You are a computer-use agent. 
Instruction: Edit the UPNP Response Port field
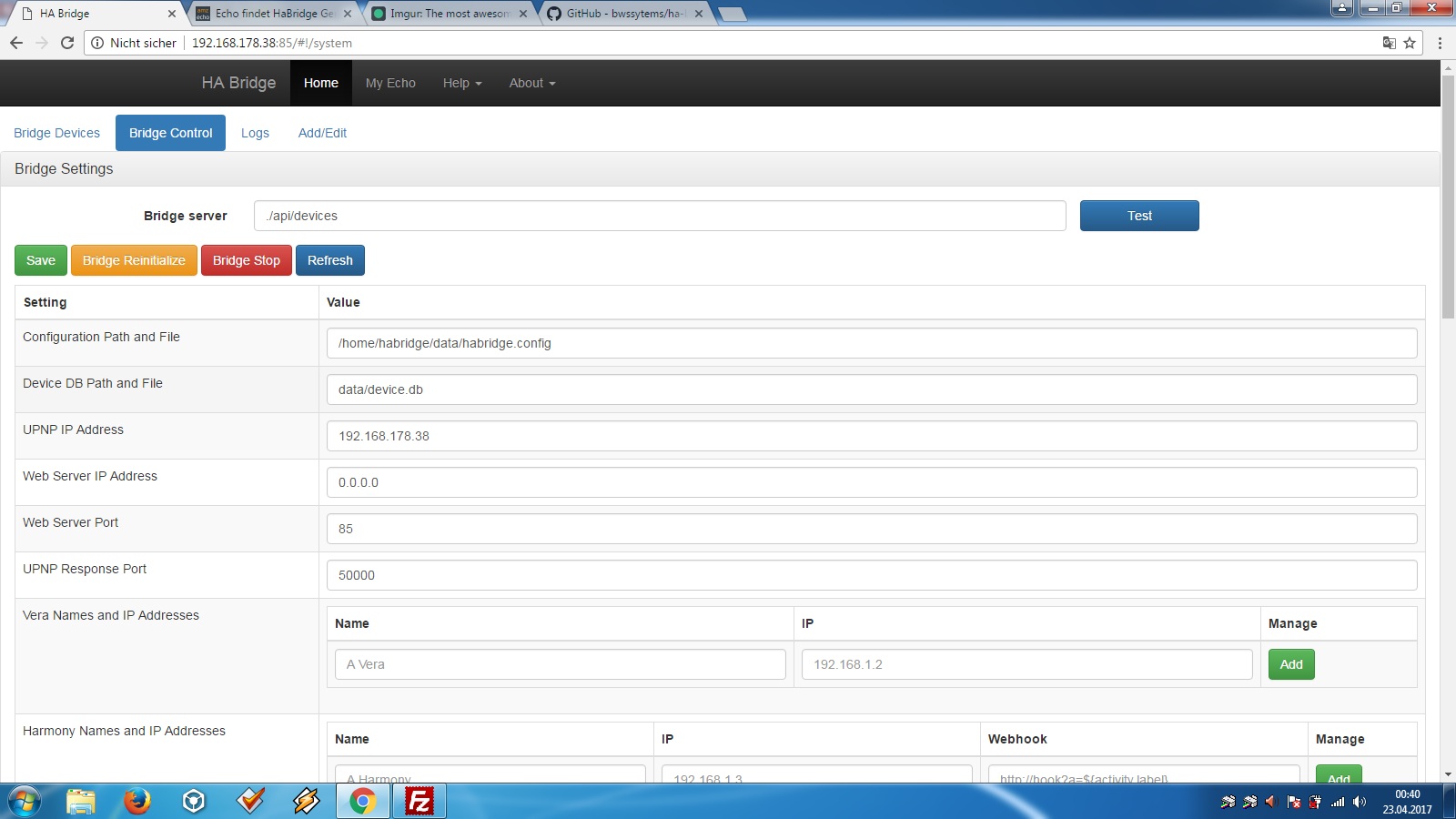click(x=872, y=575)
